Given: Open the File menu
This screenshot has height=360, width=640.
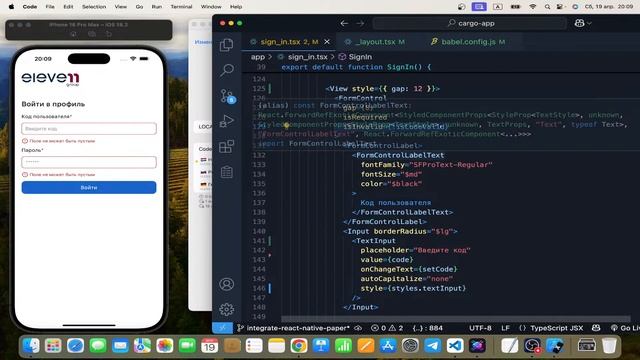Looking at the screenshot, I should (50, 7).
